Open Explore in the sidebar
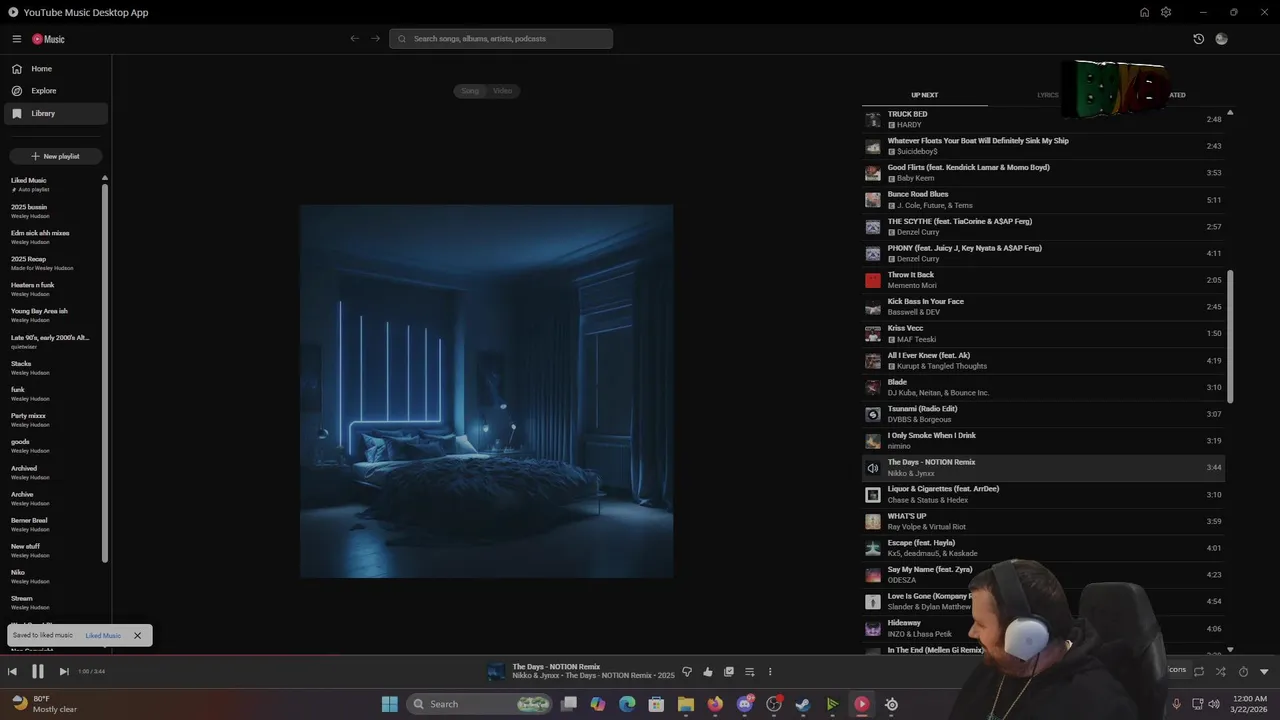 click(56, 91)
